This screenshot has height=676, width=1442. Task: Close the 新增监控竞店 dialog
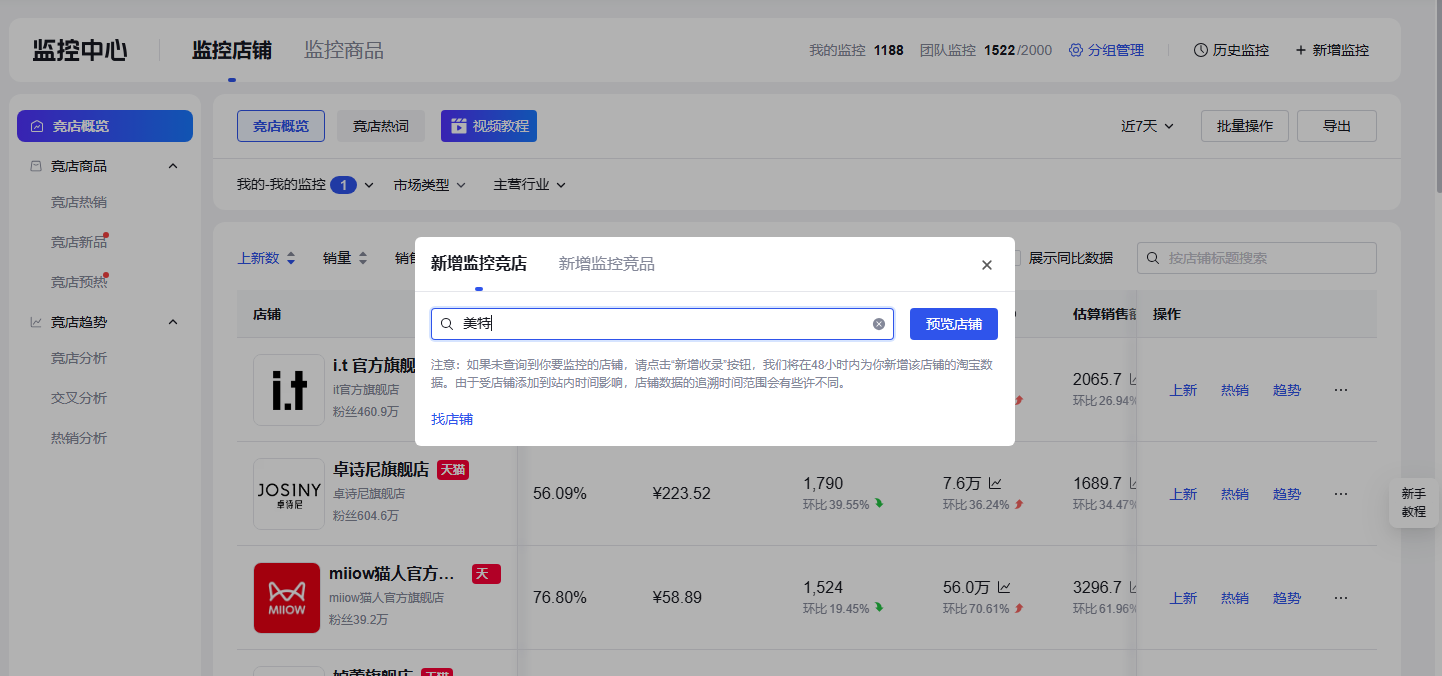tap(987, 265)
